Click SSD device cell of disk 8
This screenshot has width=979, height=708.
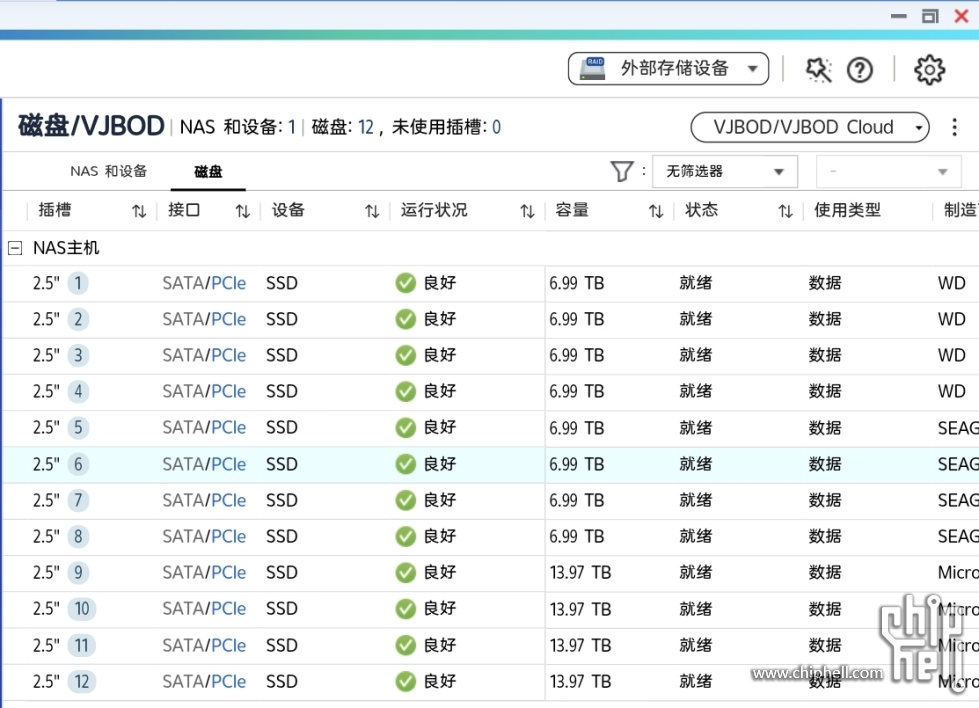282,537
